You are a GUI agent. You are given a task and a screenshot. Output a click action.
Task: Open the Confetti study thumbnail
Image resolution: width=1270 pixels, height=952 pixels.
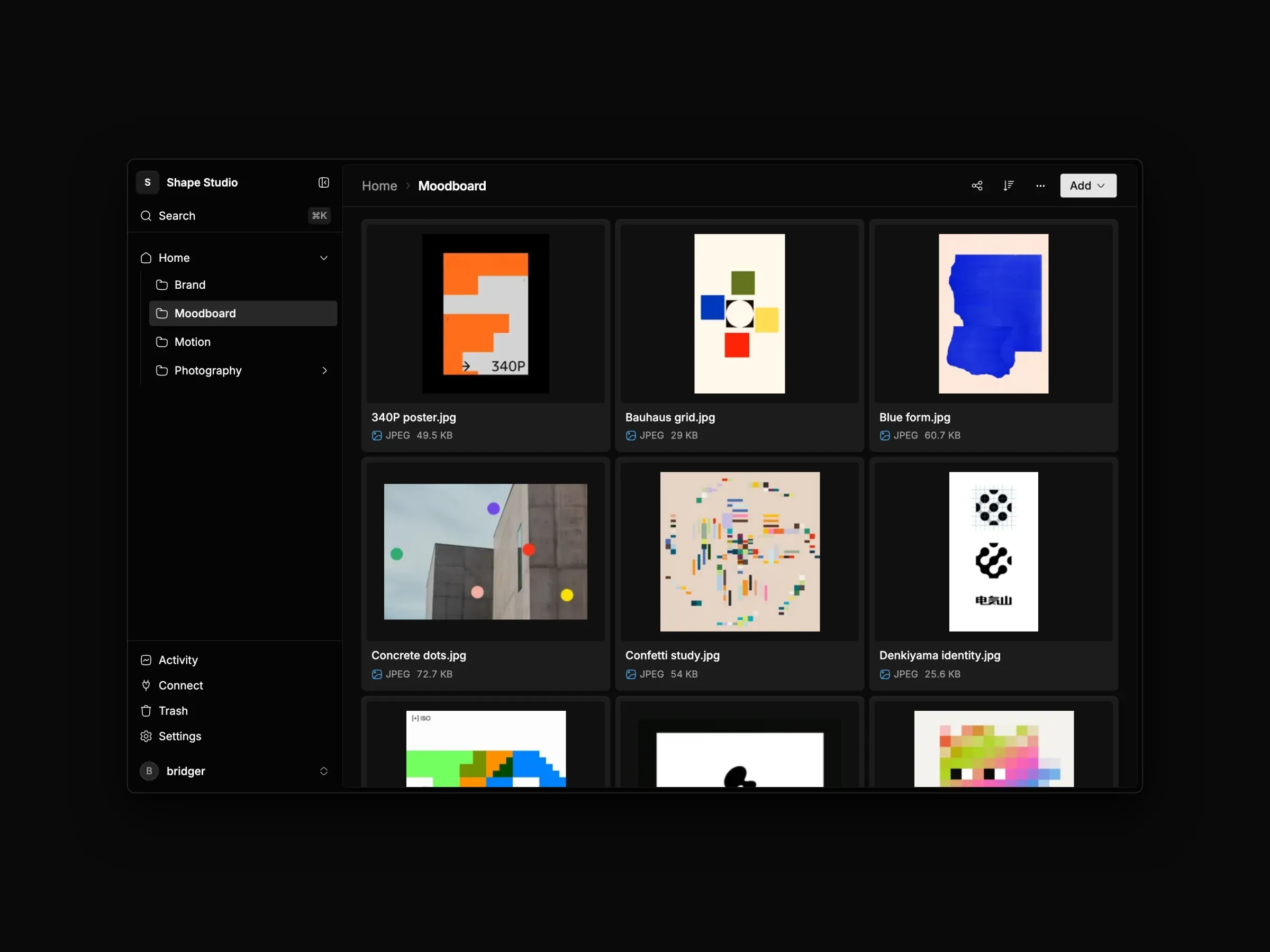(x=739, y=552)
